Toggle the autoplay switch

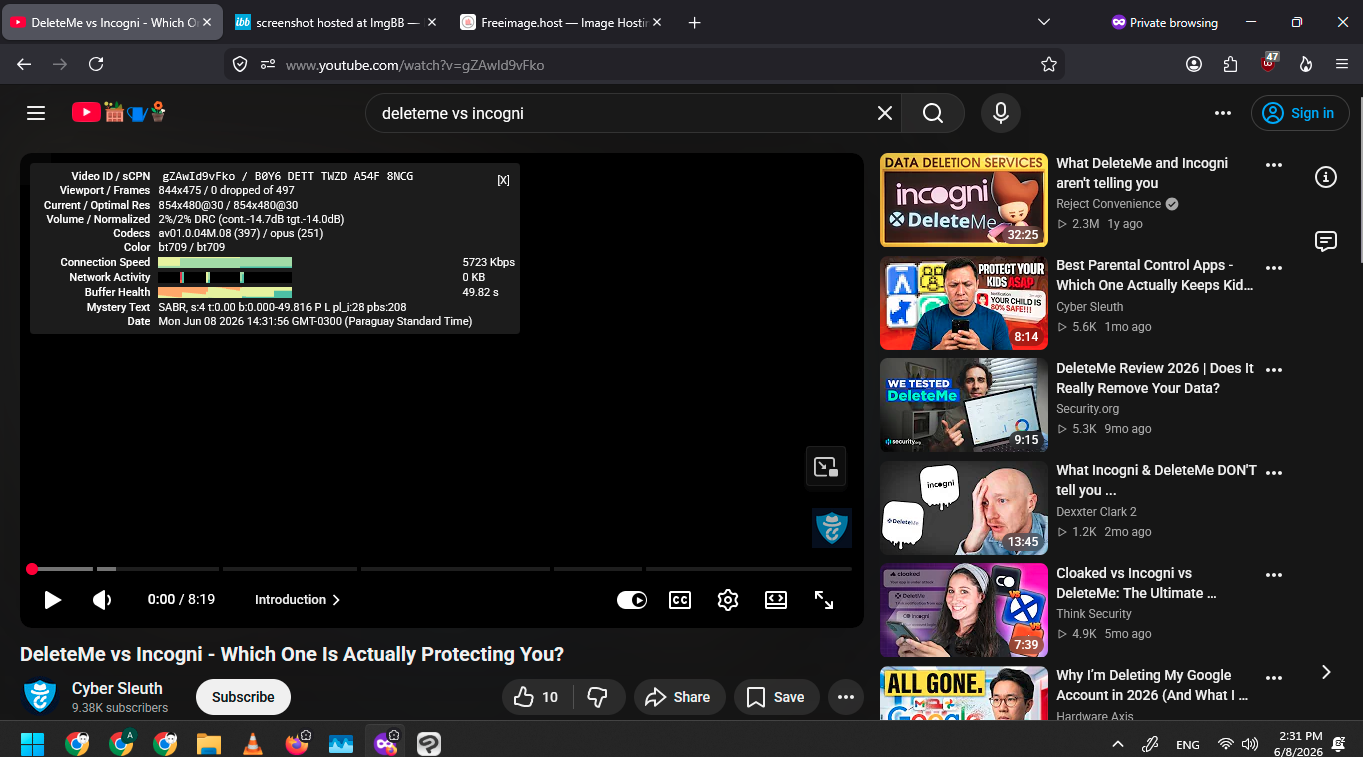632,600
